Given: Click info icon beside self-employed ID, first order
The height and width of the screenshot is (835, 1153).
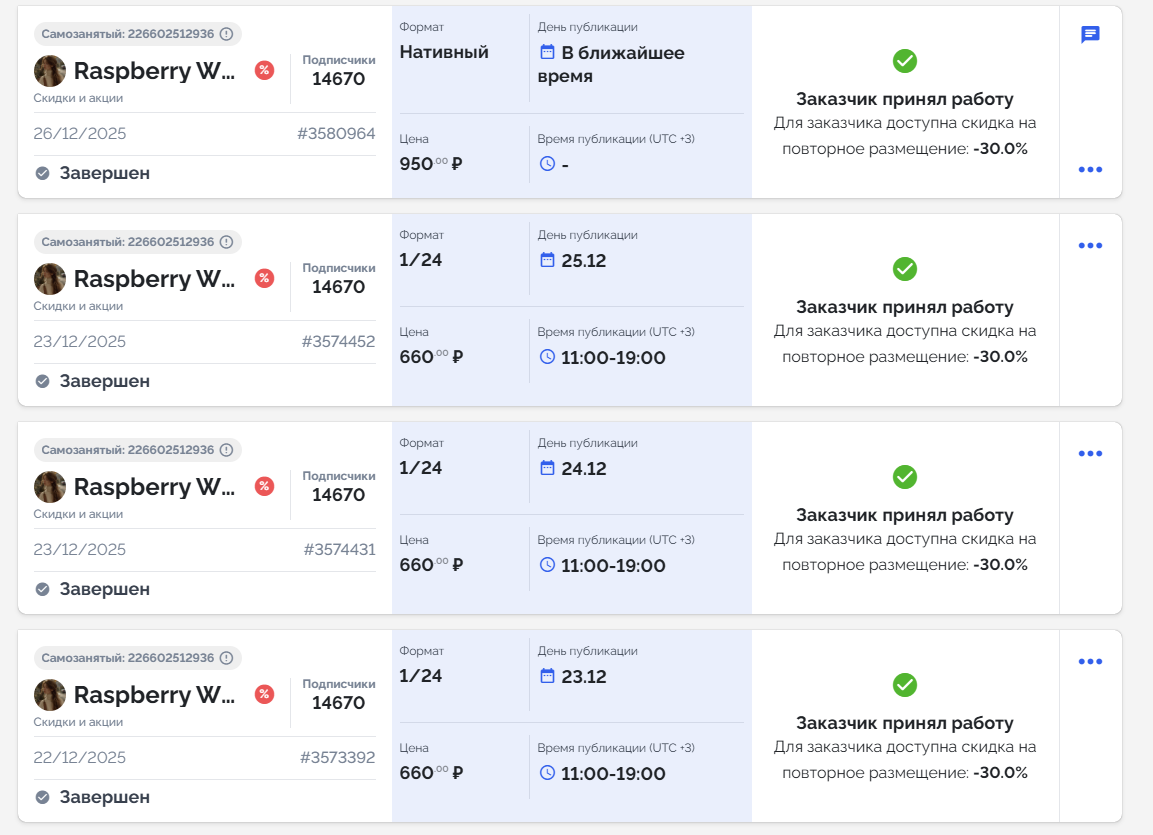Looking at the screenshot, I should pos(226,34).
